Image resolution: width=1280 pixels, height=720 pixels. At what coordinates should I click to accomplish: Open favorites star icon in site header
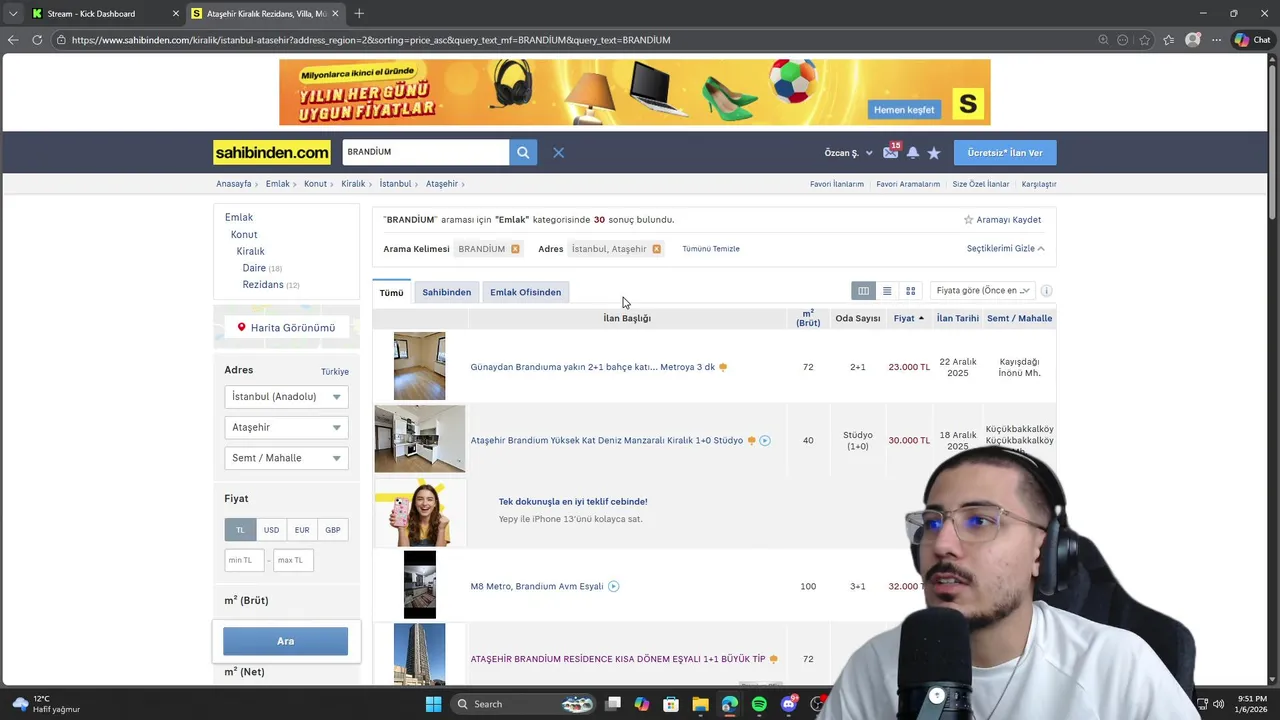click(x=934, y=153)
